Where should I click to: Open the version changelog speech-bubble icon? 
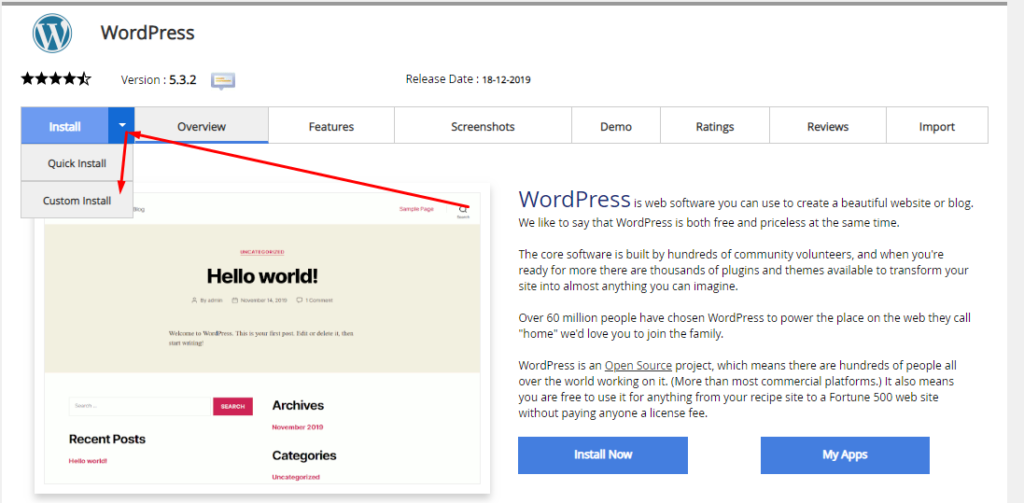(x=223, y=81)
